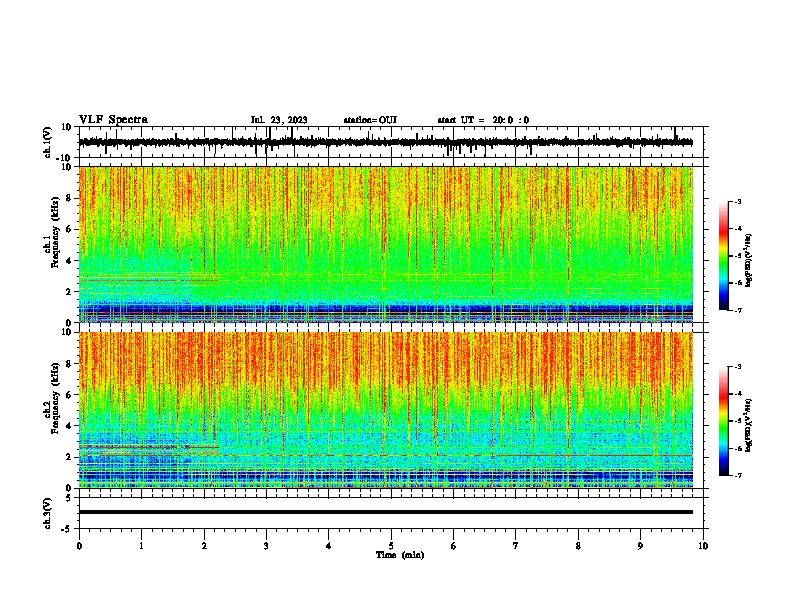Click the "-3" label on ch.1 colorbar

[737, 201]
